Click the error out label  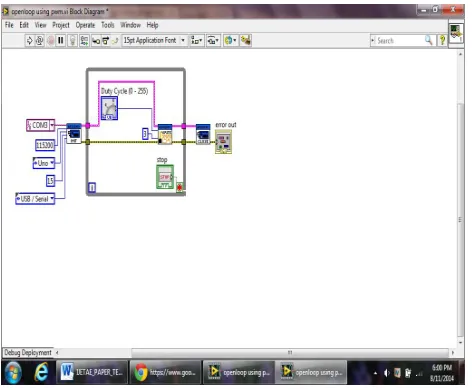tap(226, 125)
